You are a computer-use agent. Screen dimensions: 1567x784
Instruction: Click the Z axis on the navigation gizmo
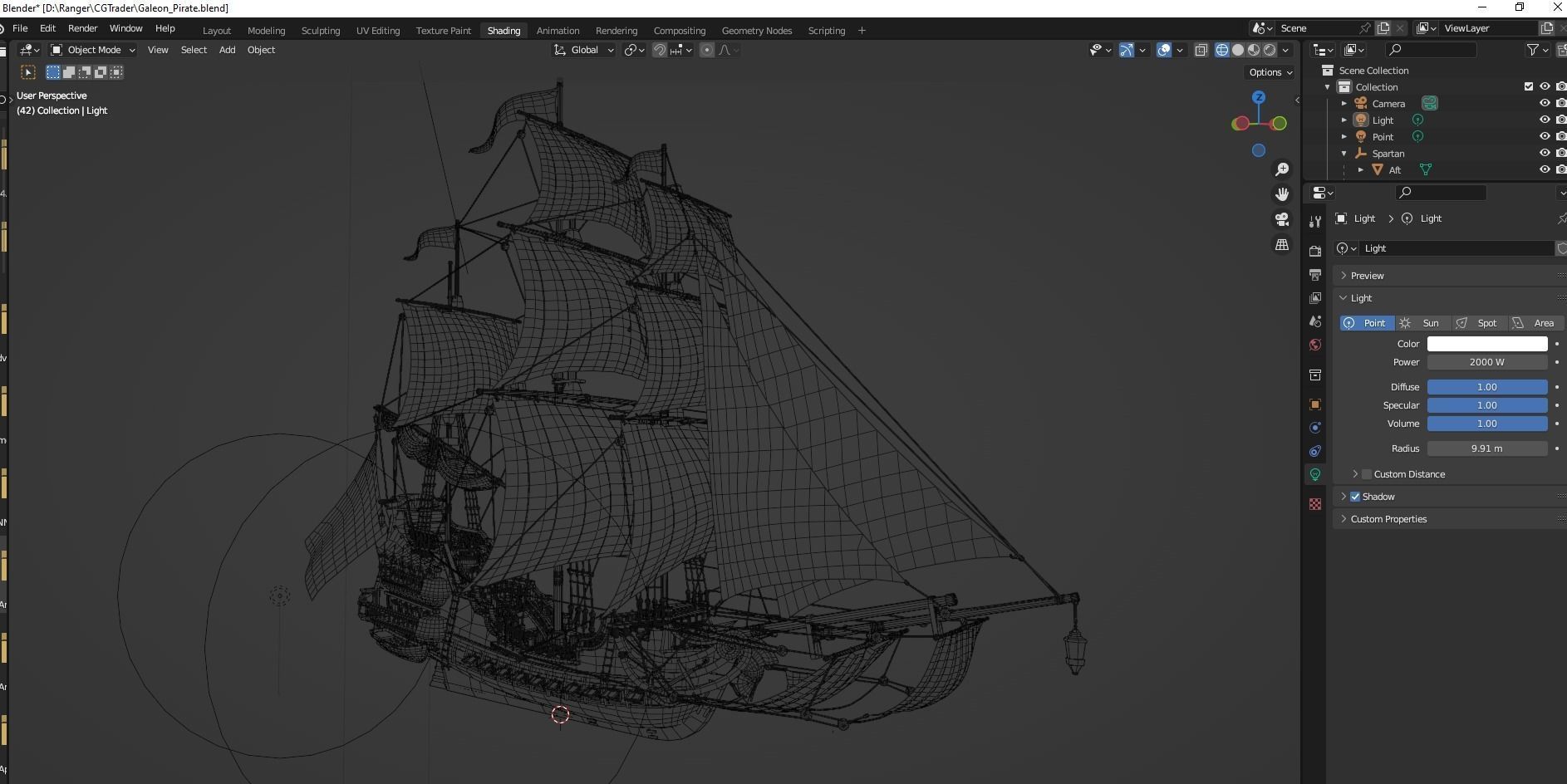1259,97
